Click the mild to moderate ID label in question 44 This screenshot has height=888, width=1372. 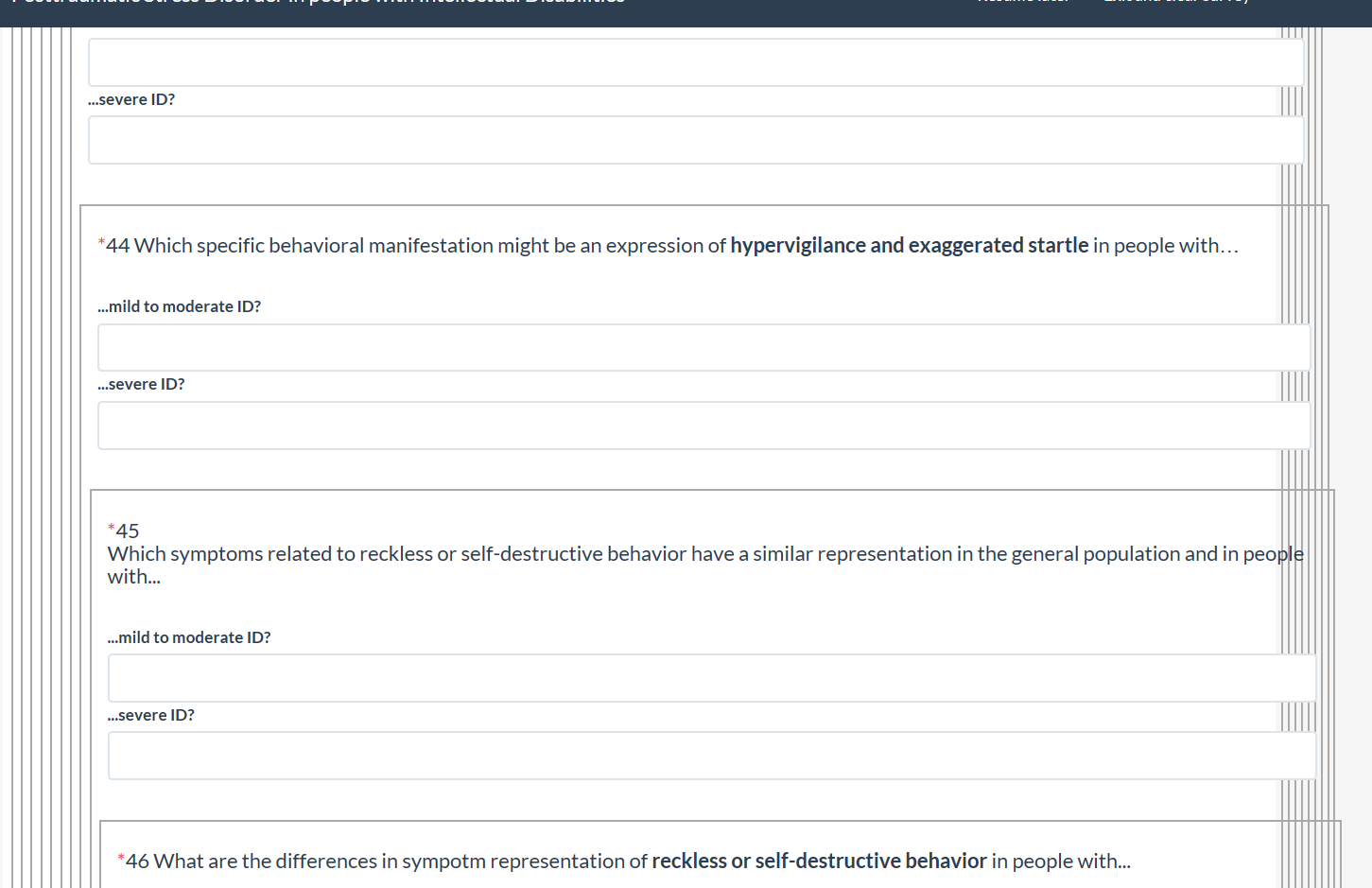coord(180,306)
